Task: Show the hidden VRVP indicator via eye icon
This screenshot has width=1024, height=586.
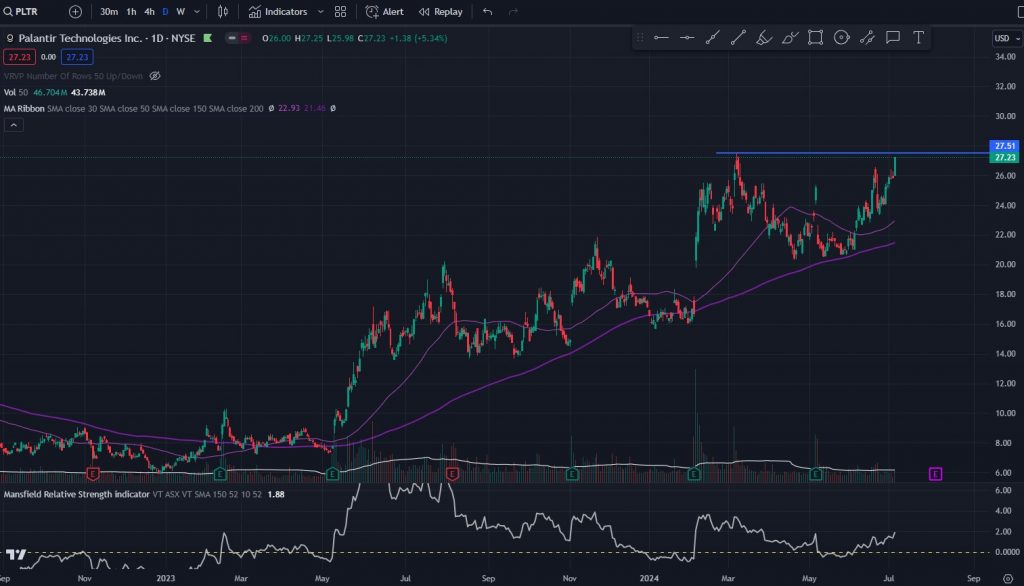Action: pos(154,76)
